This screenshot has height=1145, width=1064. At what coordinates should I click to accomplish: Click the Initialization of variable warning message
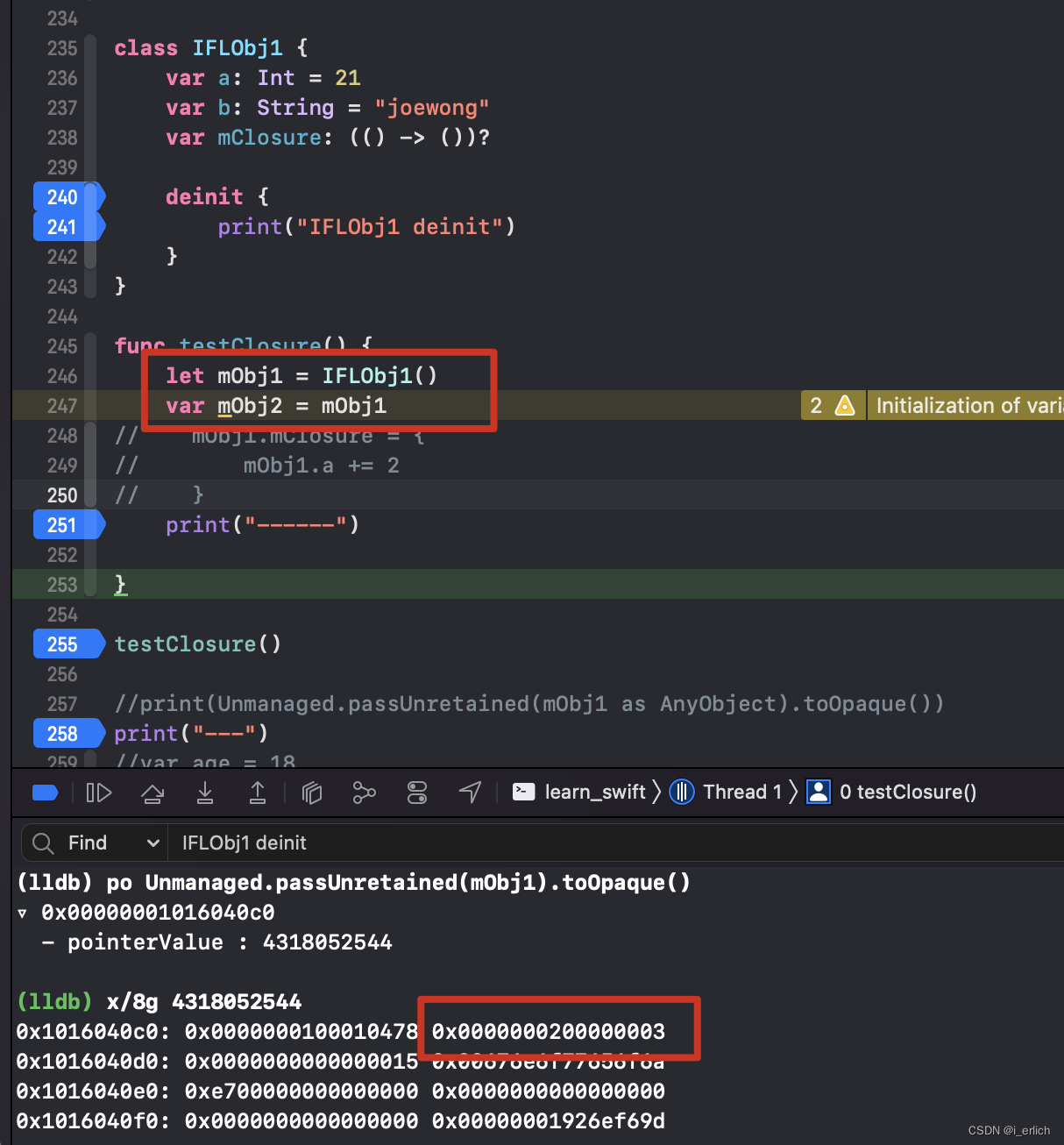[966, 405]
